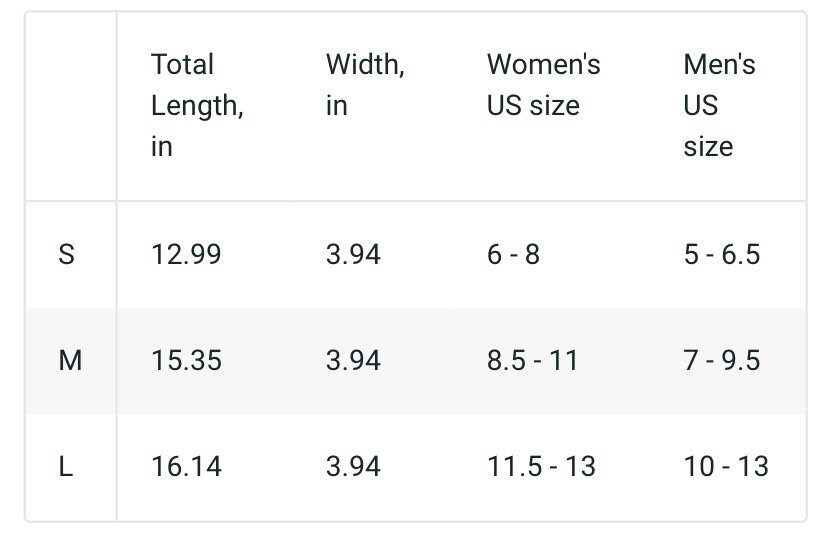Select the M size row label
Viewport: 827px width, 551px height.
coord(70,361)
